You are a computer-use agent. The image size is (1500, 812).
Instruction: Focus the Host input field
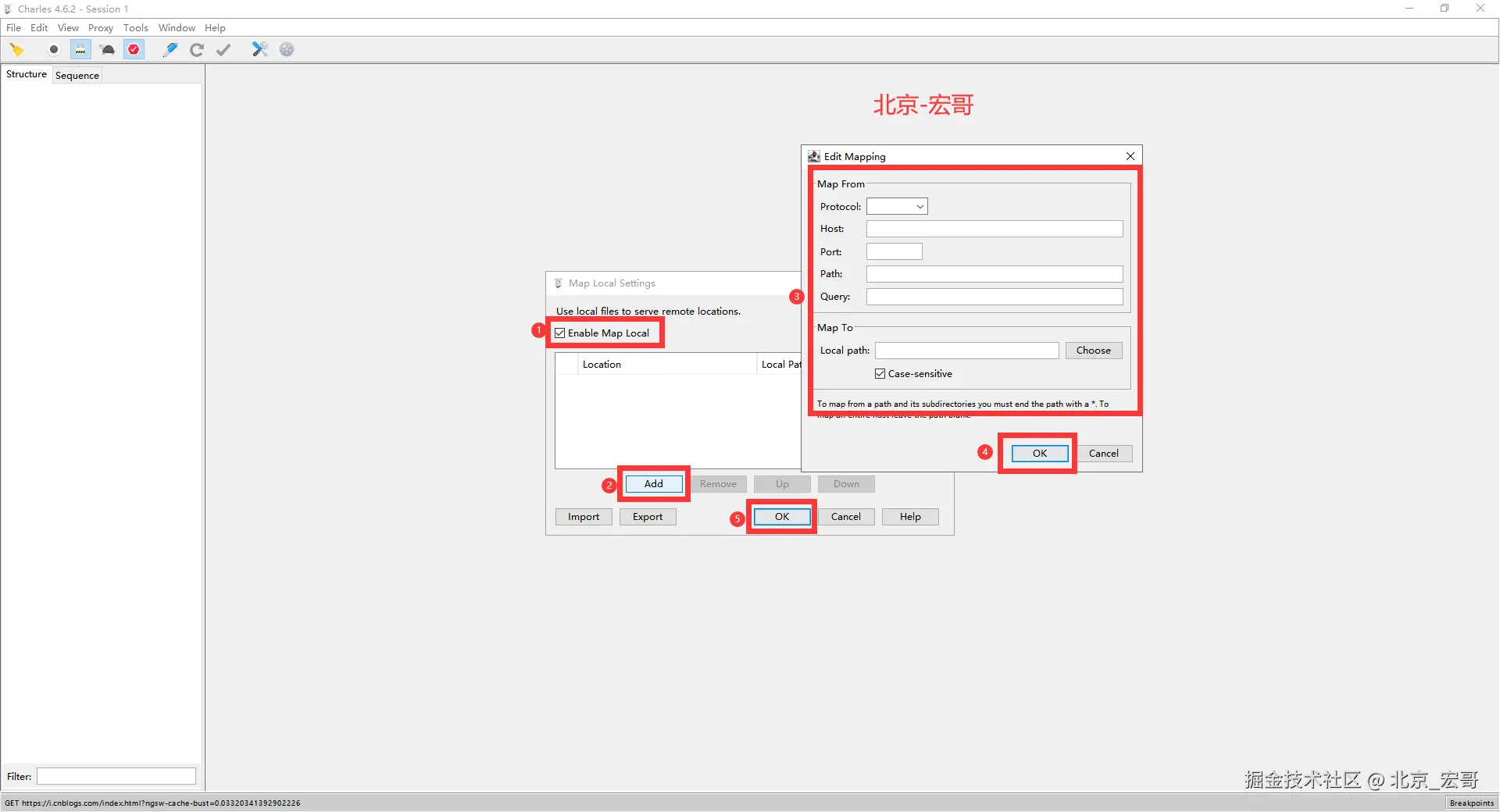(x=995, y=229)
